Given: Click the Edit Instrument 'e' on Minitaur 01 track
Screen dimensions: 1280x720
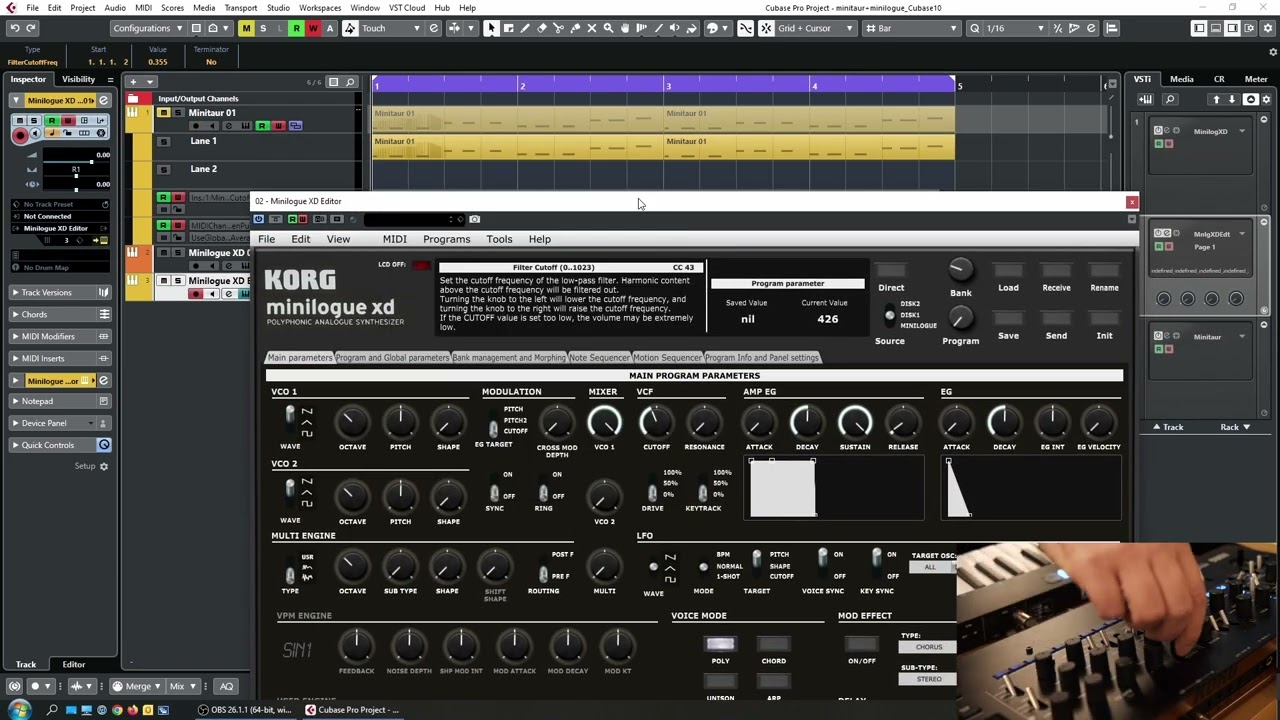Looking at the screenshot, I should pos(228,126).
